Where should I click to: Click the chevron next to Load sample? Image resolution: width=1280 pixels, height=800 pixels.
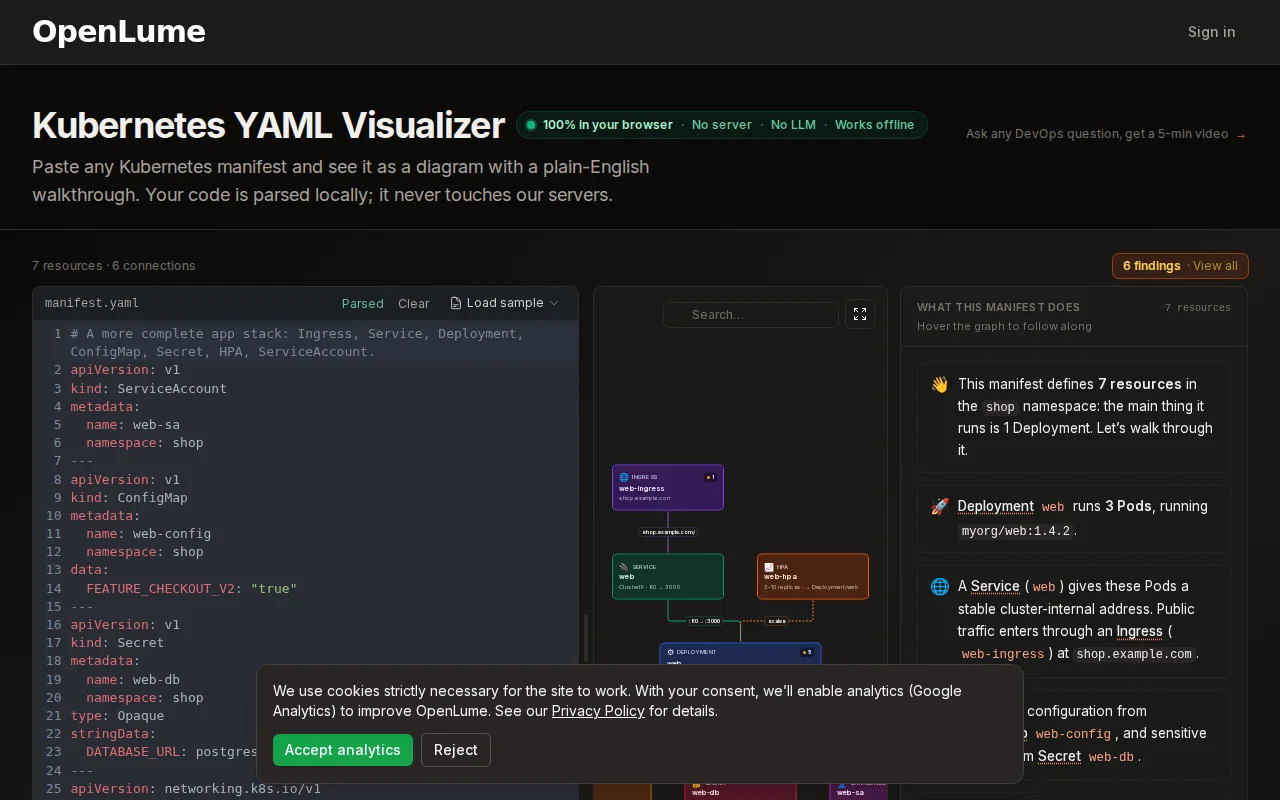pyautogui.click(x=554, y=303)
